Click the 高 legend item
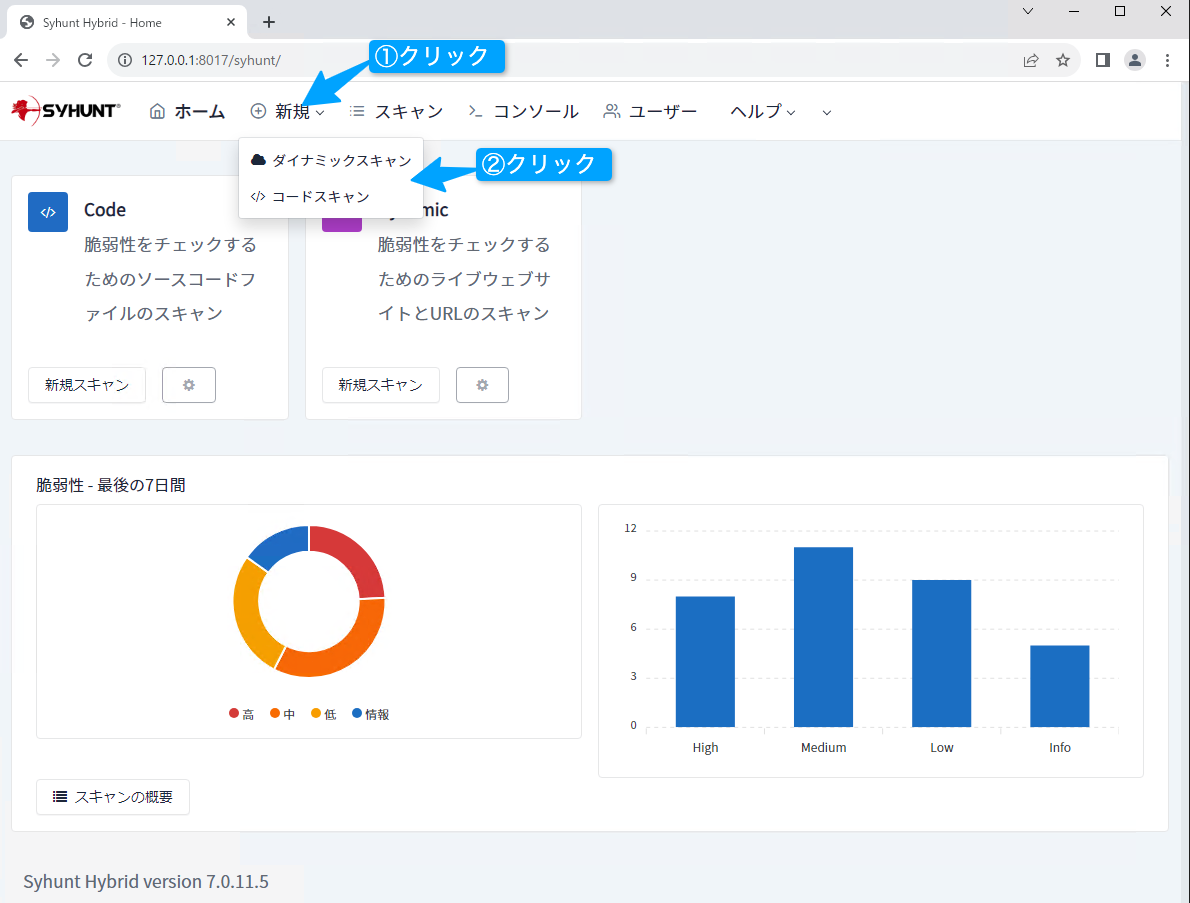This screenshot has width=1190, height=903. pyautogui.click(x=241, y=714)
